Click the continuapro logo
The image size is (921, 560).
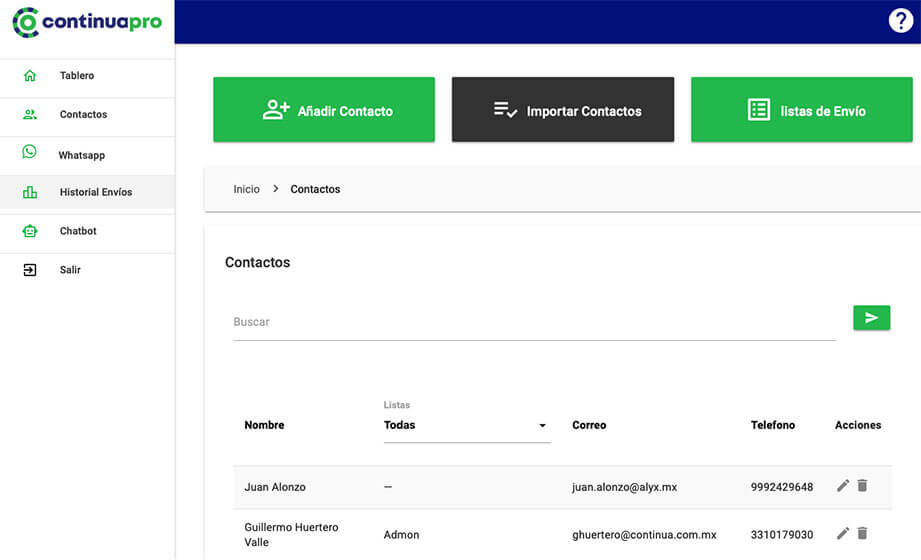point(87,22)
